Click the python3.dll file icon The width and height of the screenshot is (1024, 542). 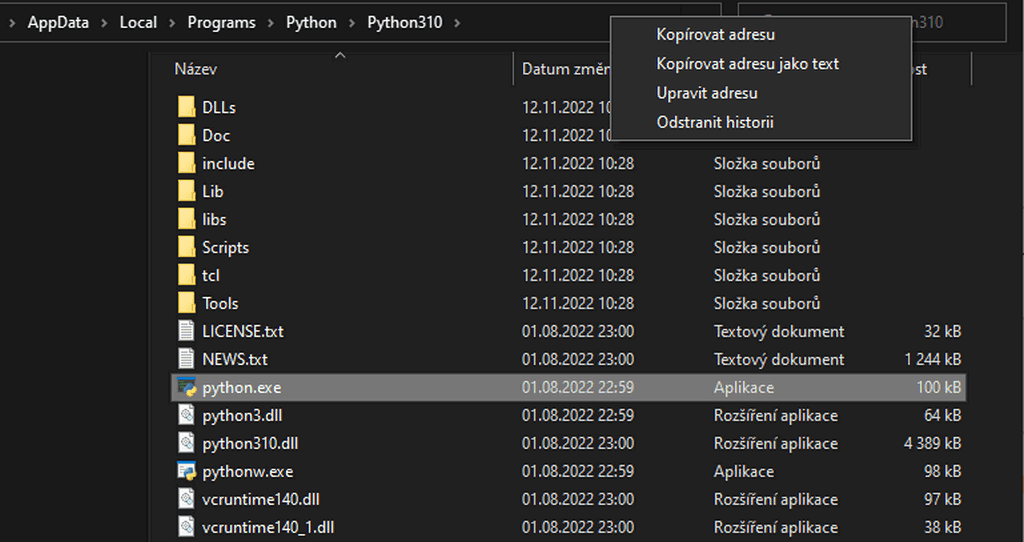coord(187,415)
